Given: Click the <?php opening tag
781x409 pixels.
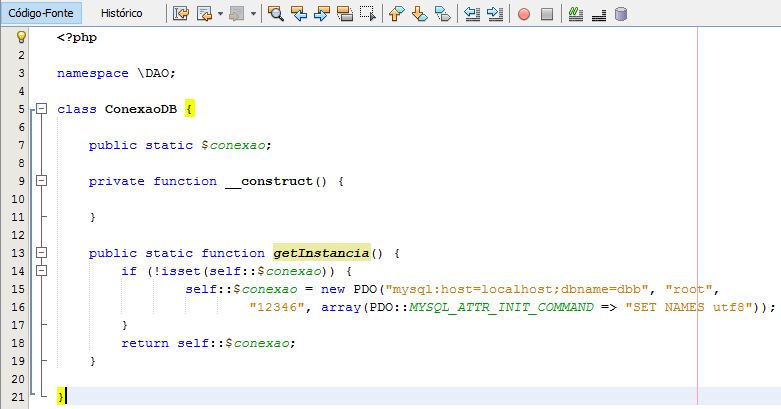Looking at the screenshot, I should [77, 37].
